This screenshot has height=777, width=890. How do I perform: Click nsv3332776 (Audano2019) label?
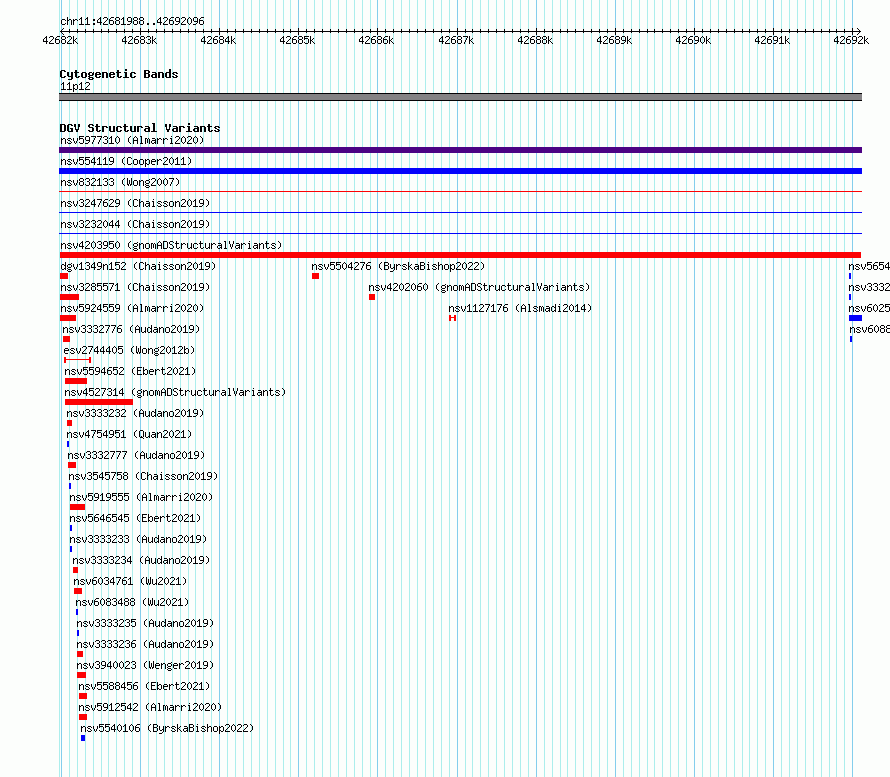coord(131,329)
